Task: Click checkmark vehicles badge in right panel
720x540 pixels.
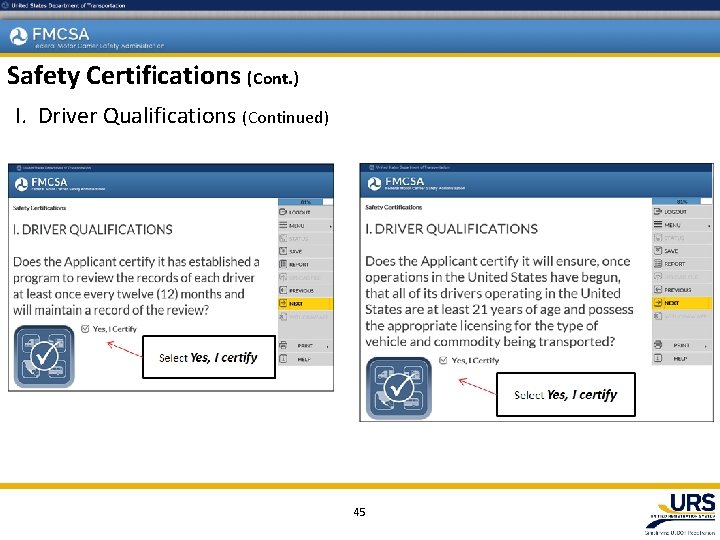Action: click(x=399, y=388)
